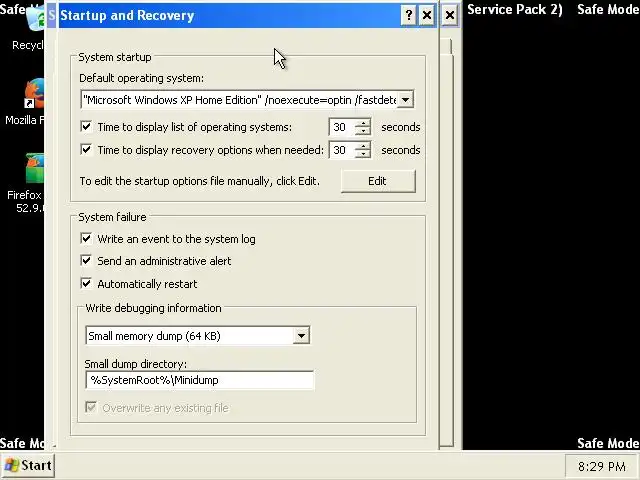This screenshot has width=640, height=480.
Task: Close the Startup and Recovery dialog
Action: 427,16
